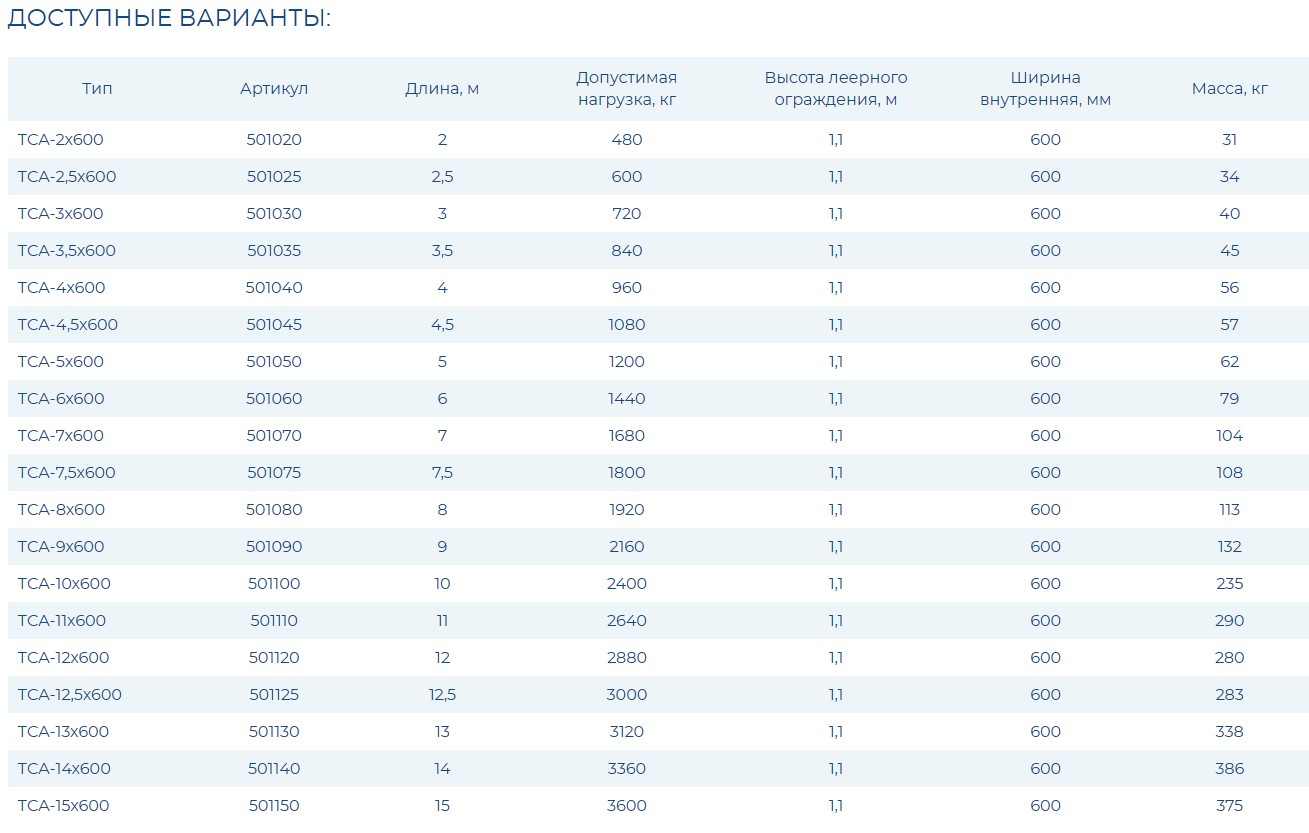Select the mass value 235
The height and width of the screenshot is (833, 1309).
(x=1230, y=584)
